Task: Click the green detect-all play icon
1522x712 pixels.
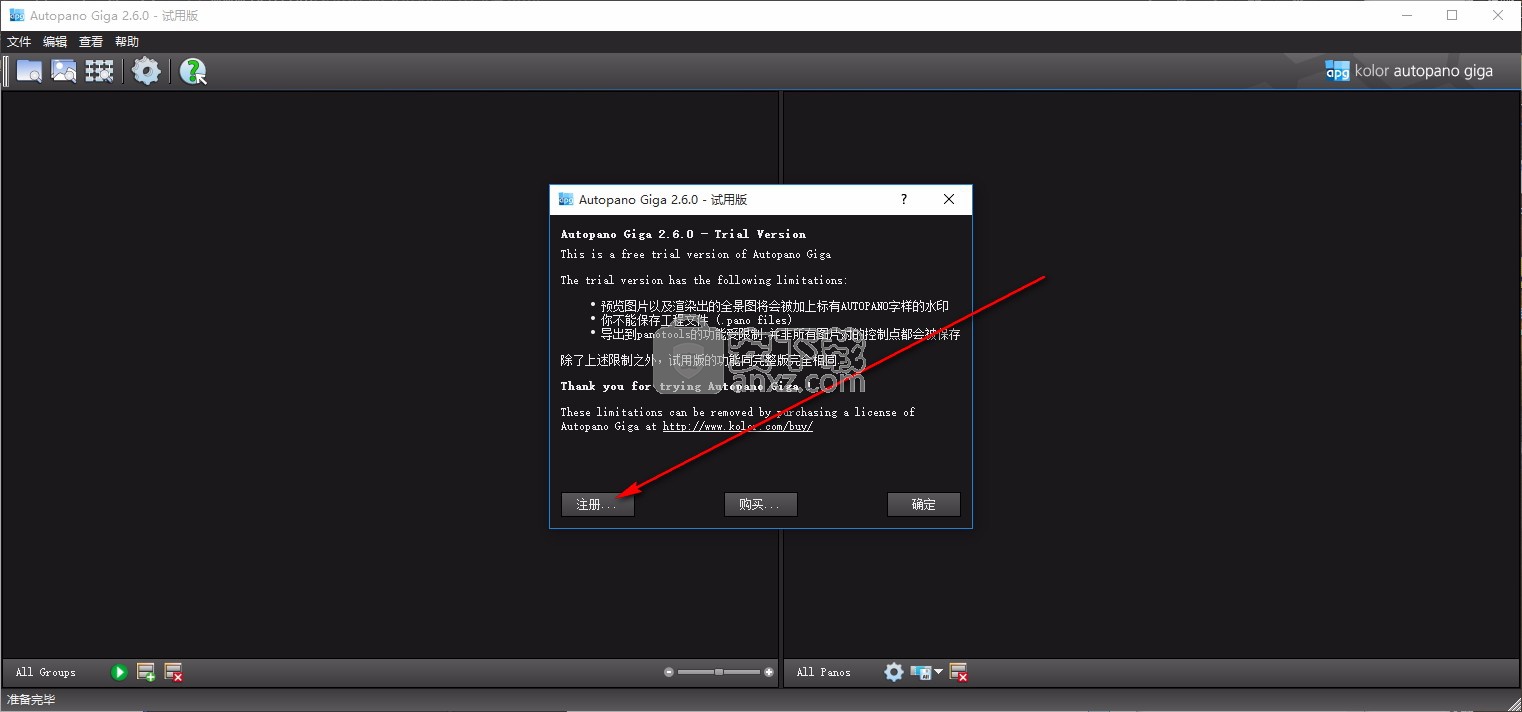Action: click(x=119, y=673)
